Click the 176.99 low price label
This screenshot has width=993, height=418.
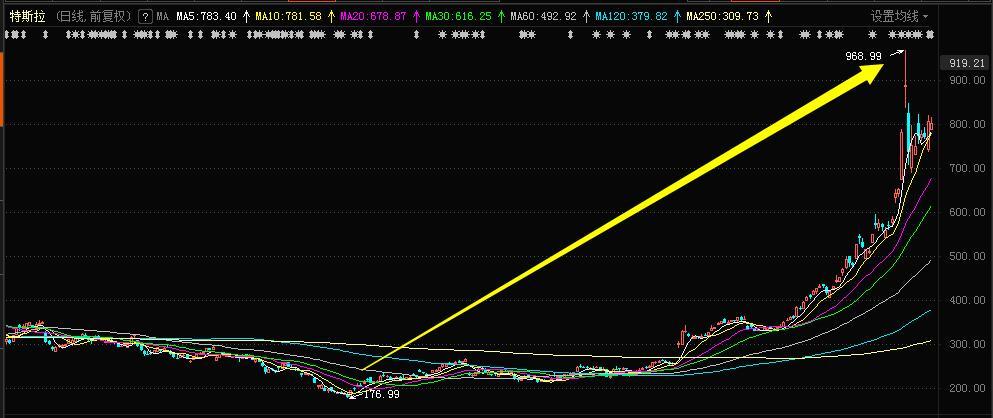click(381, 394)
